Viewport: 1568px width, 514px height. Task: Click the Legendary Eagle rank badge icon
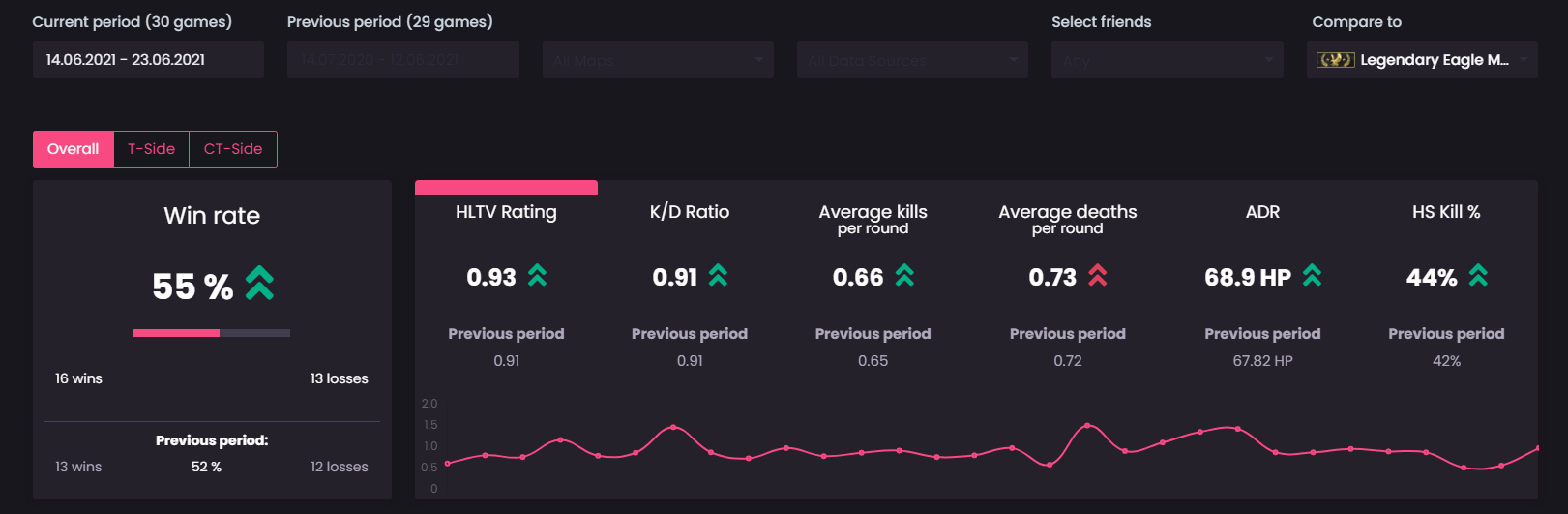(x=1335, y=60)
